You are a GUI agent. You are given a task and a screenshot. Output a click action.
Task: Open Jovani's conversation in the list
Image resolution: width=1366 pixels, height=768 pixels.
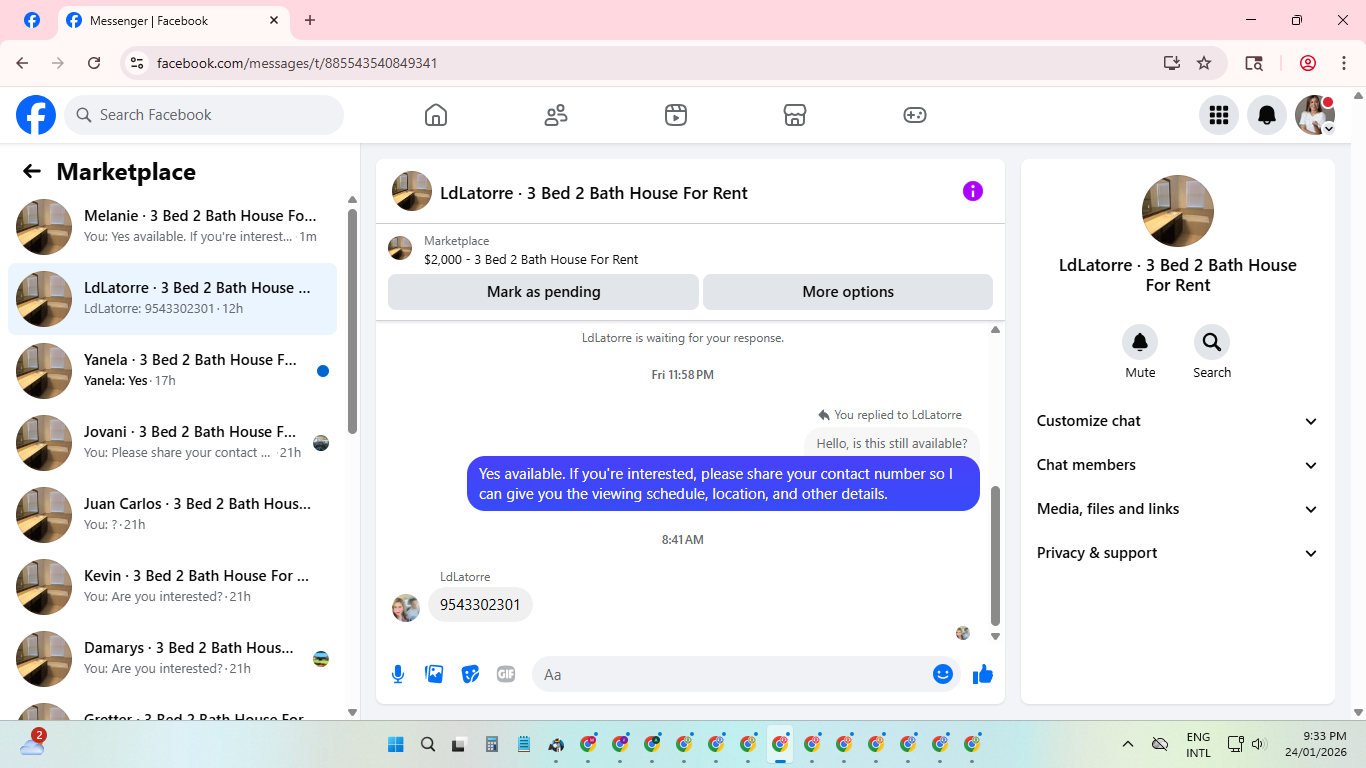[x=172, y=443]
